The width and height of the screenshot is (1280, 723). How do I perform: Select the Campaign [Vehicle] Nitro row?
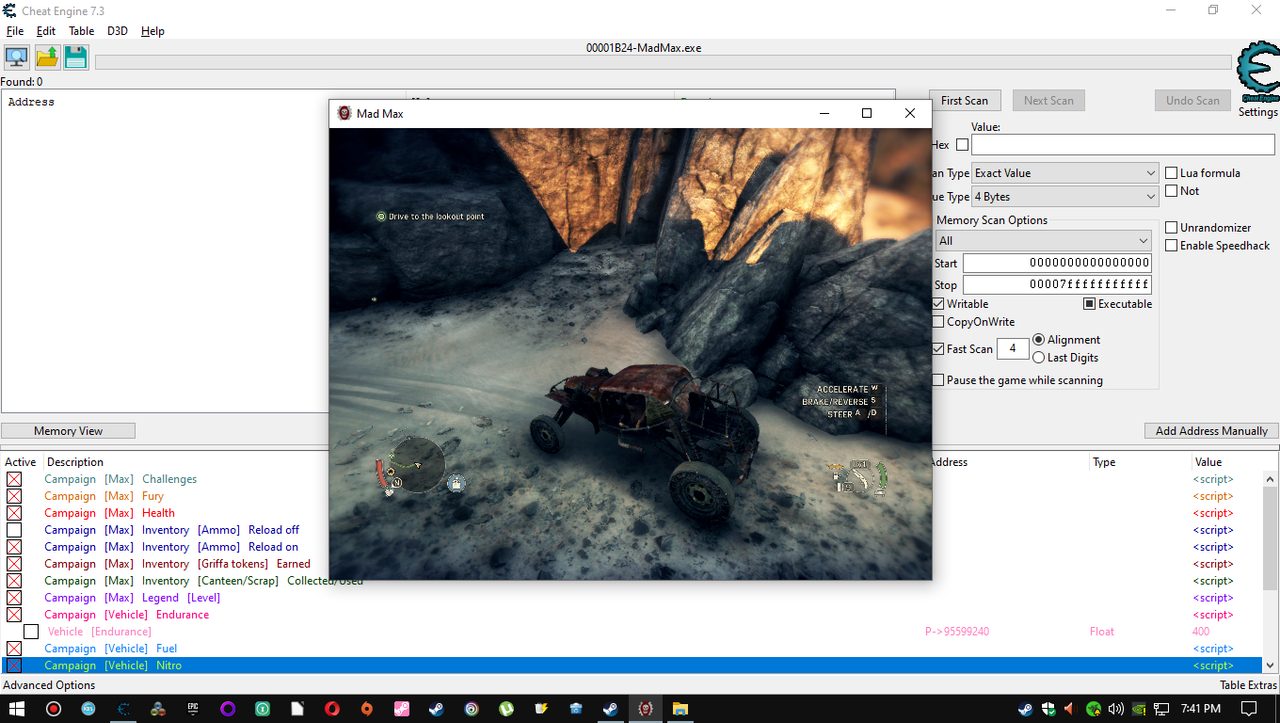click(631, 666)
